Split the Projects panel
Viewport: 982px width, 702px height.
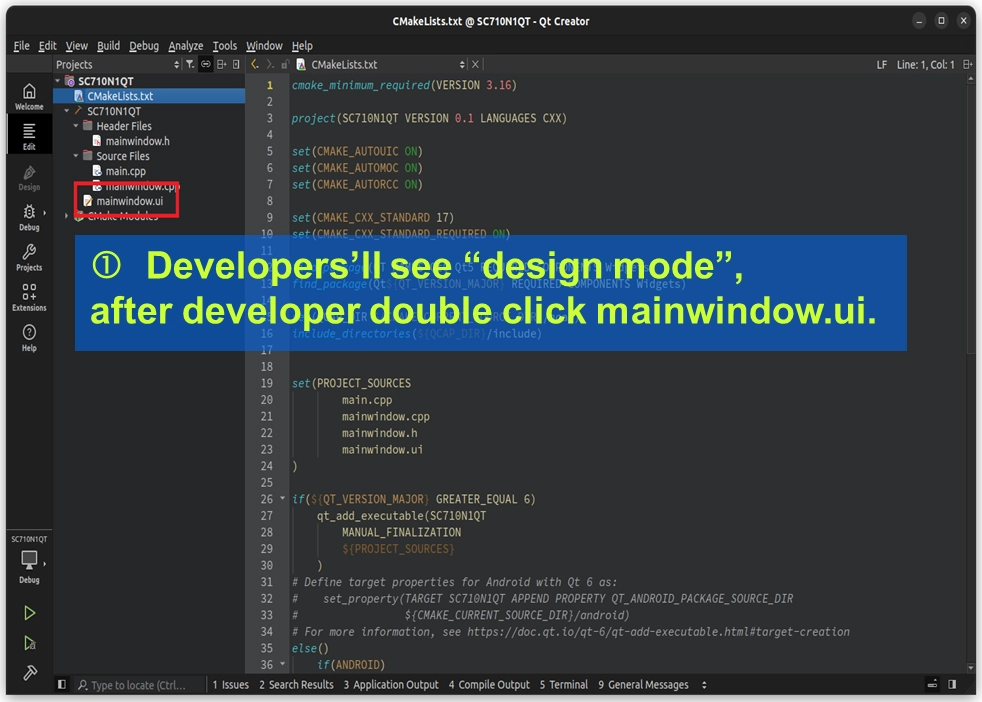point(221,64)
